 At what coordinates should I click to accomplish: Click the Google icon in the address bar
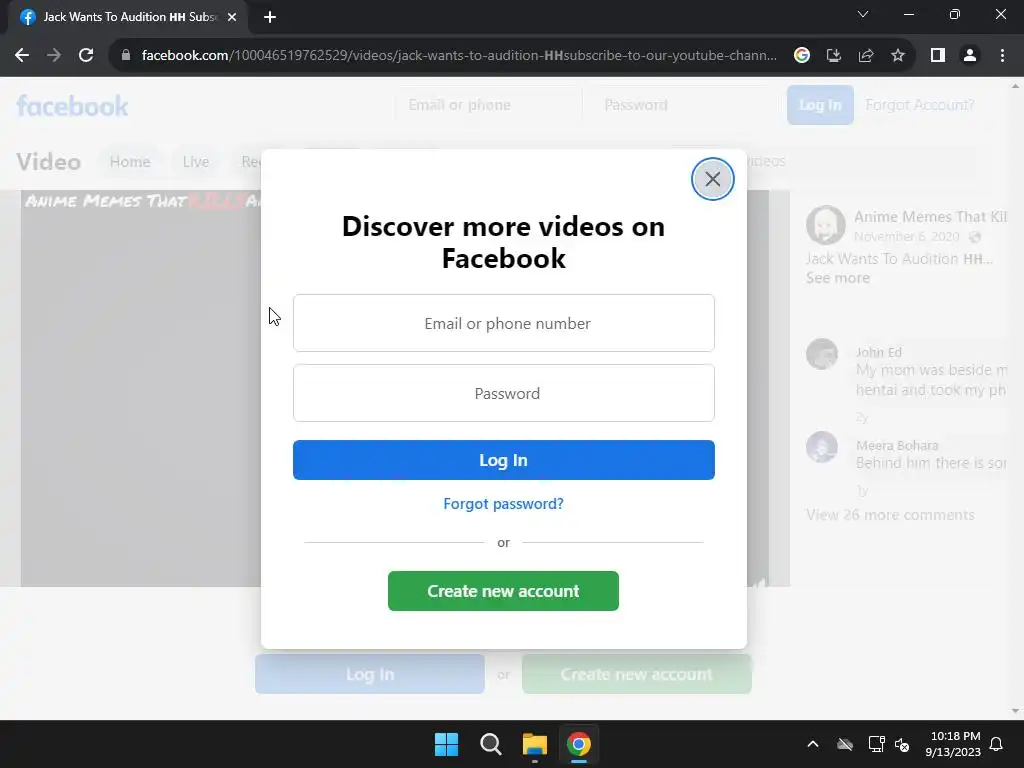coord(802,56)
